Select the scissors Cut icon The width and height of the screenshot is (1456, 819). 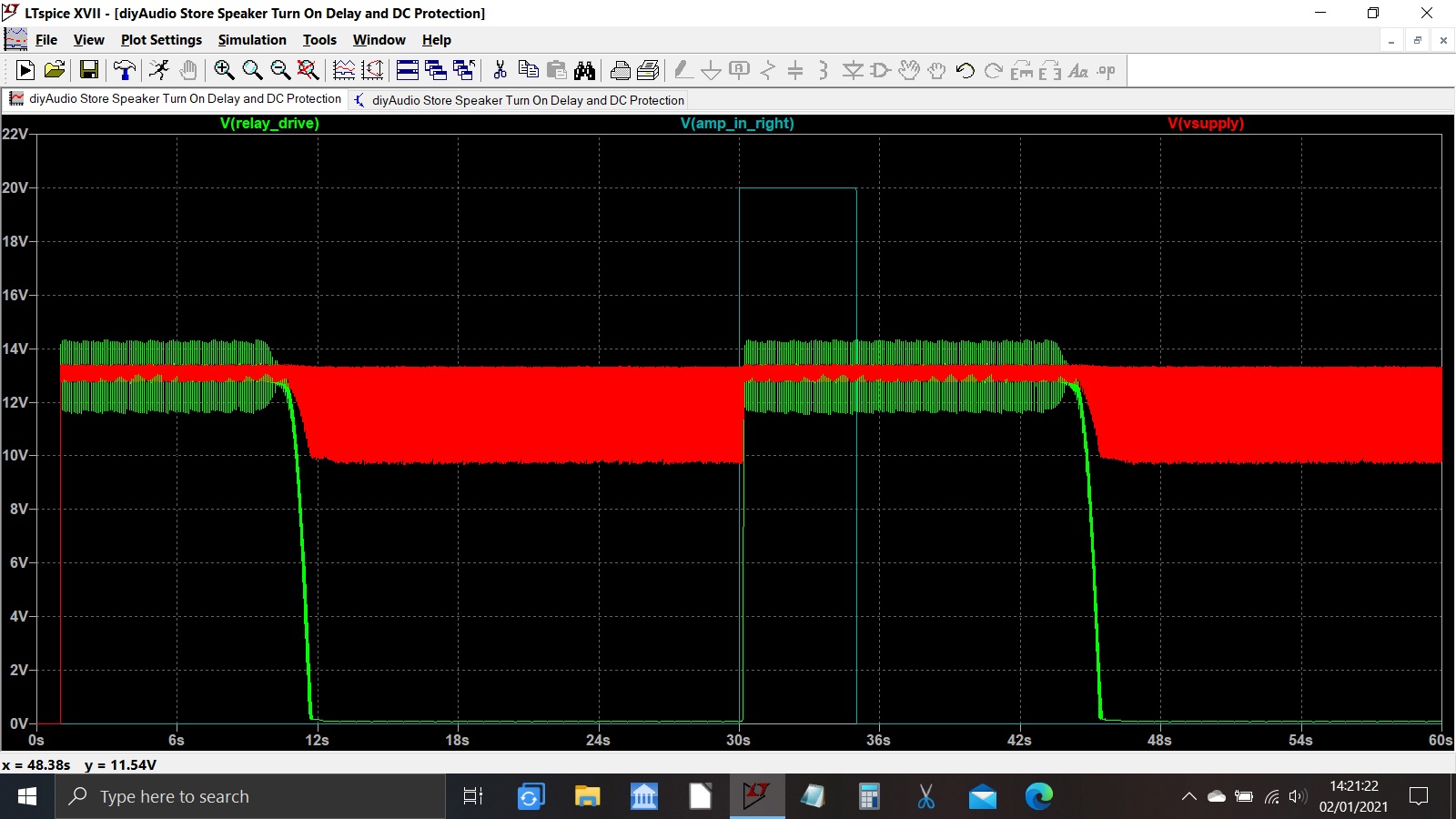[500, 70]
